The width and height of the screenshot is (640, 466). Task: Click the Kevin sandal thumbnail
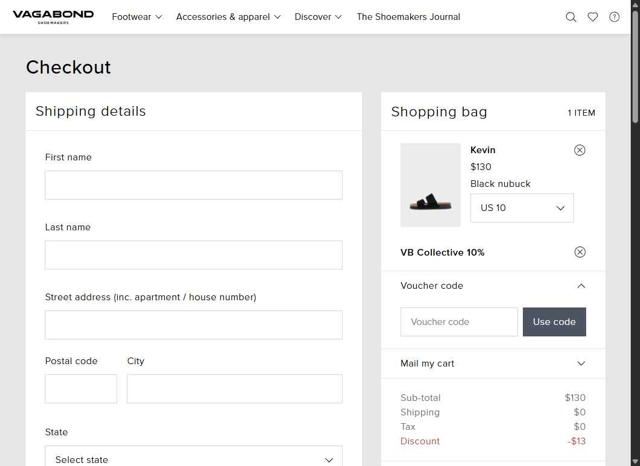pos(430,185)
